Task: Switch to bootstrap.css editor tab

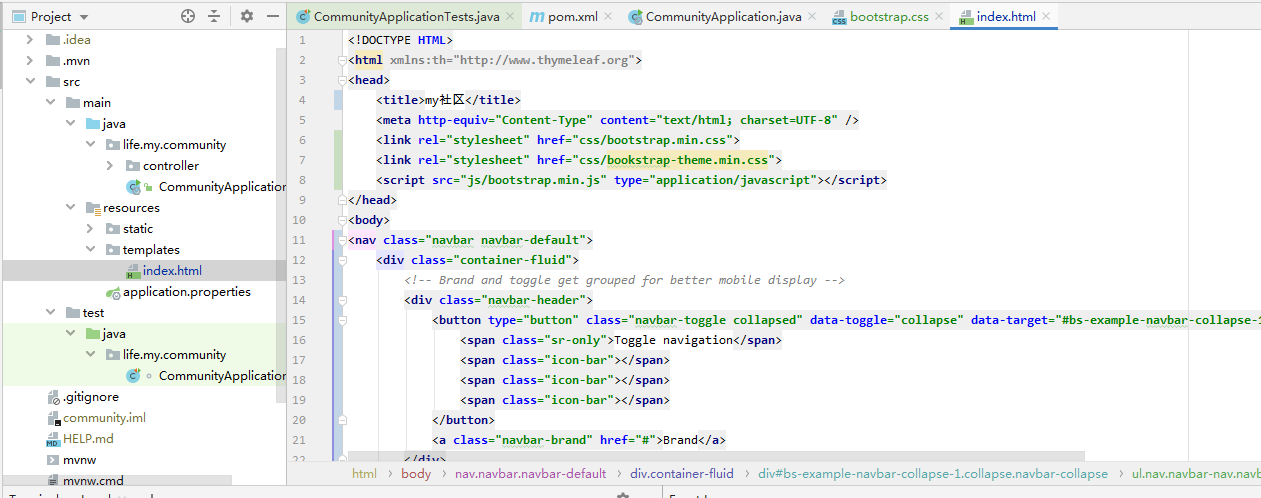Action: [889, 17]
